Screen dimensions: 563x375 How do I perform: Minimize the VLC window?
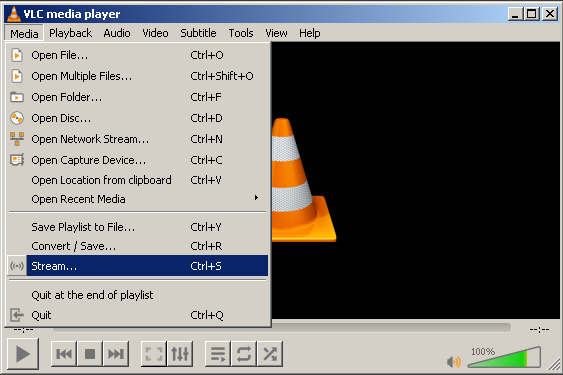515,14
